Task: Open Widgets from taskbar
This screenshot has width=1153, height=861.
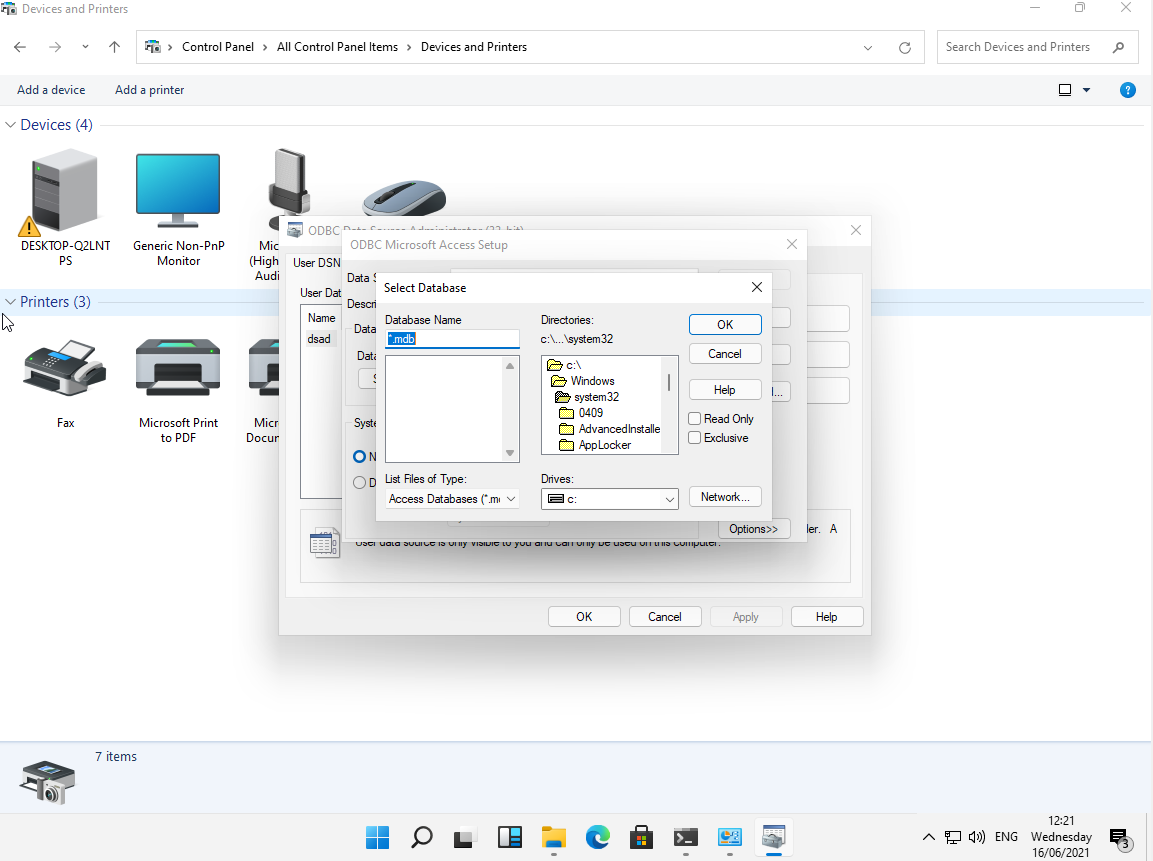Action: [x=510, y=837]
